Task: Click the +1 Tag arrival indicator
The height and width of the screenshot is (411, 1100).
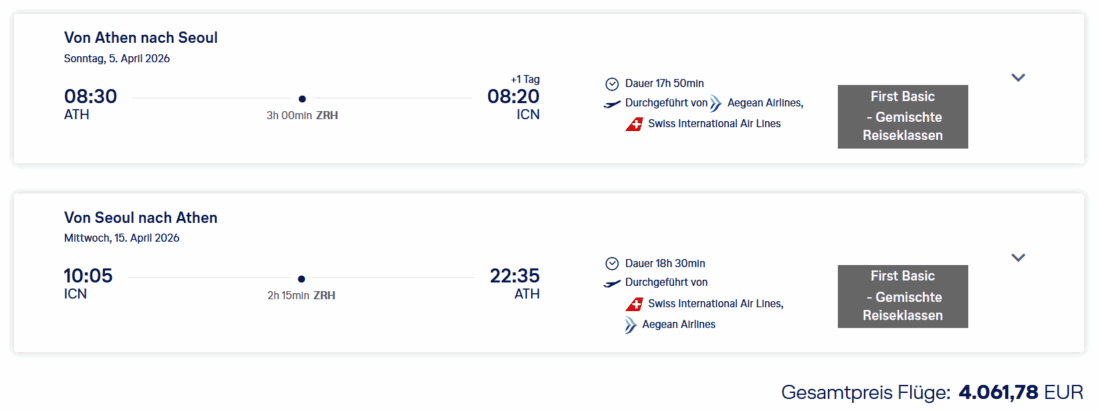Action: [524, 79]
